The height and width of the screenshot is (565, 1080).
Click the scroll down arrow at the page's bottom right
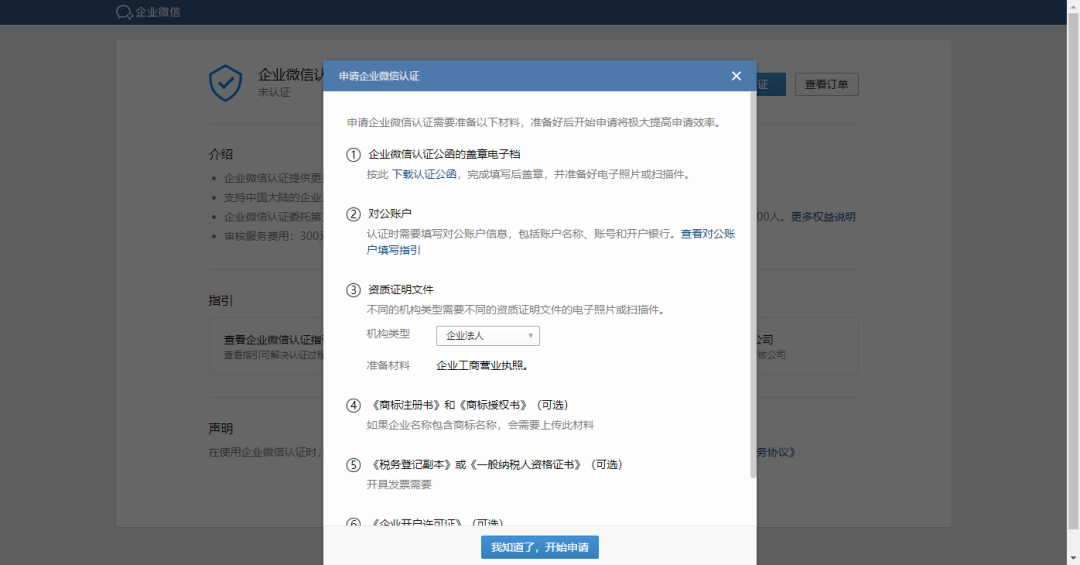(1073, 559)
